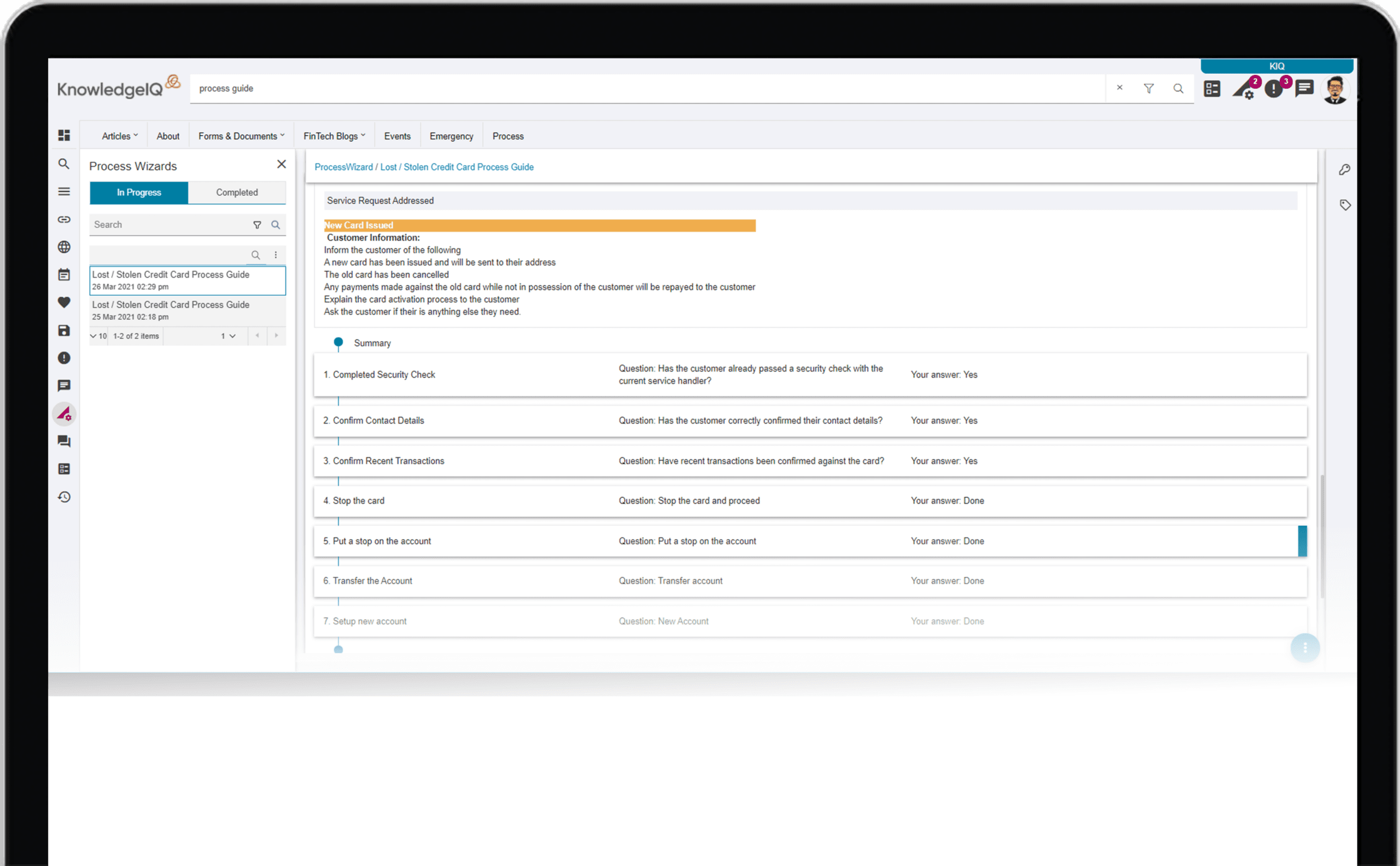Open the double speech bubbles forum icon
Screen dimensions: 1400x866
[x=64, y=441]
